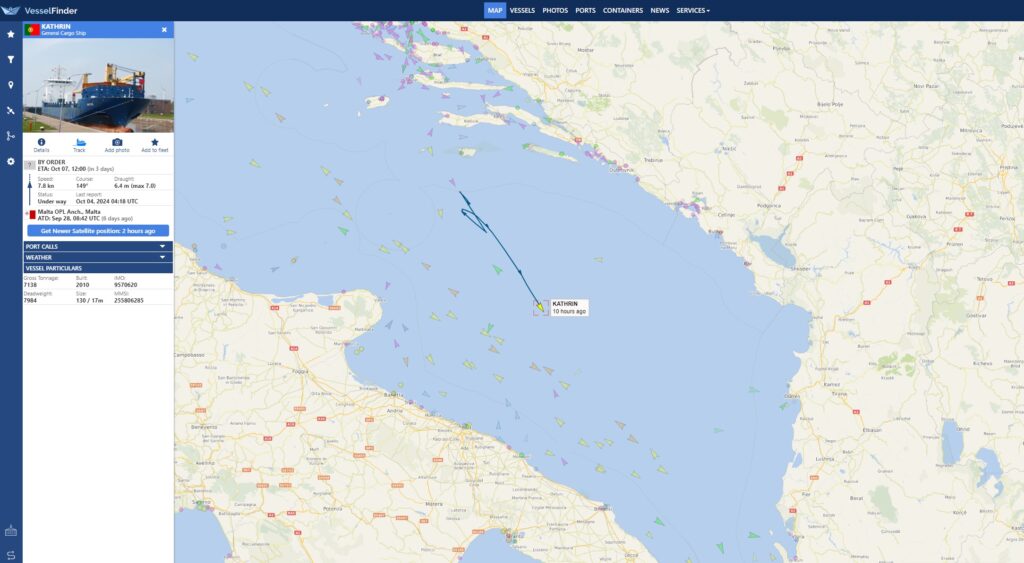Image resolution: width=1024 pixels, height=563 pixels.
Task: Open the Containers menu item
Action: (x=622, y=10)
